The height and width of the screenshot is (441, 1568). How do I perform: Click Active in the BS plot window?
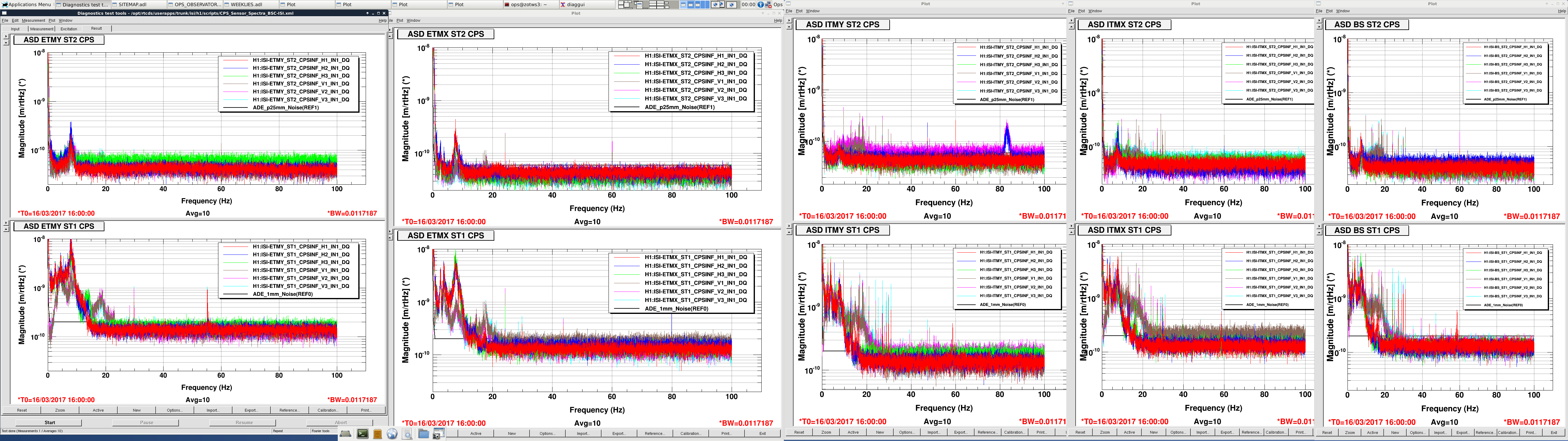click(x=1373, y=432)
